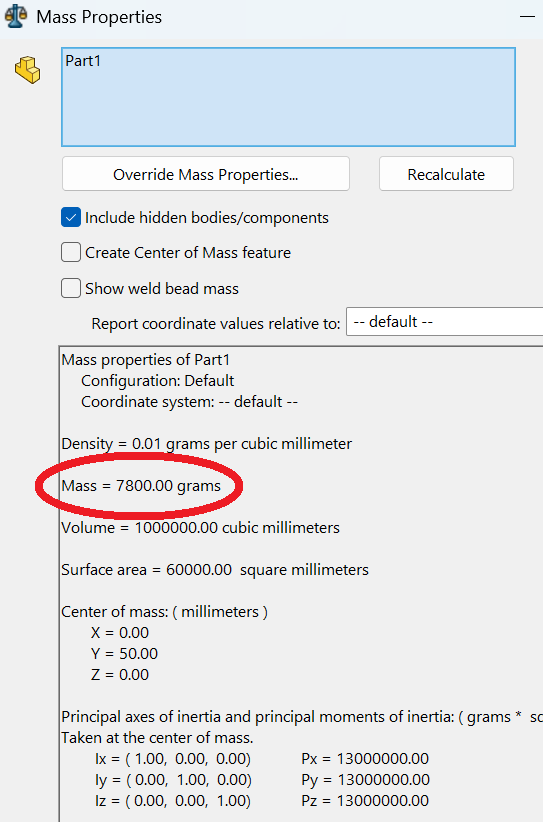Click the Mass Properties title text

click(99, 17)
